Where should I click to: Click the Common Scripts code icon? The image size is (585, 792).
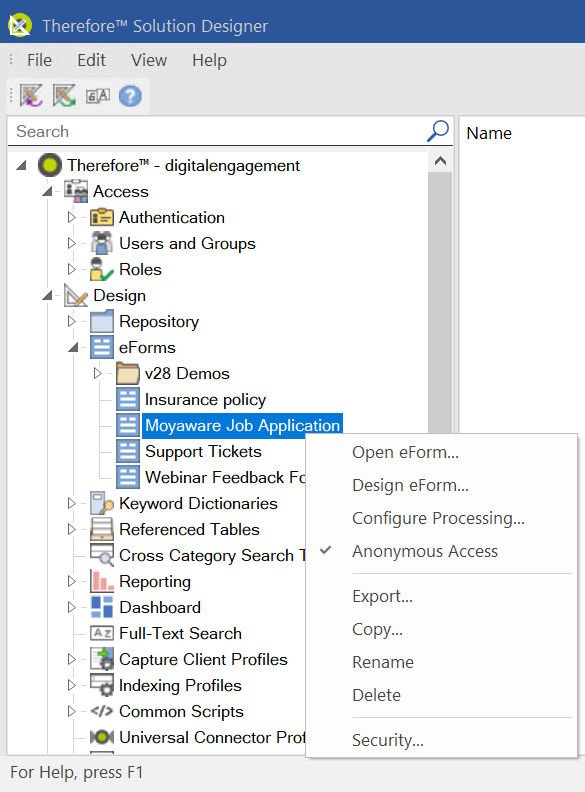point(102,712)
